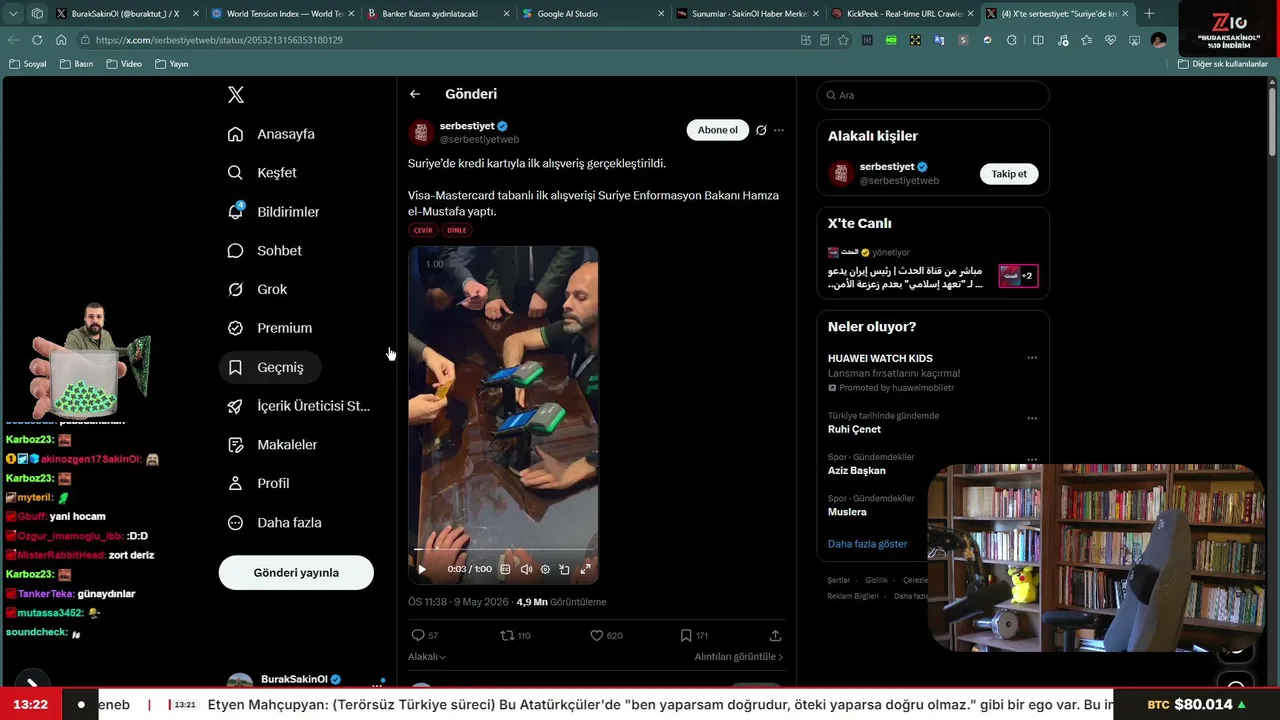Click the DİNLE listen tag
Screen dimensions: 1280x720
coord(457,230)
